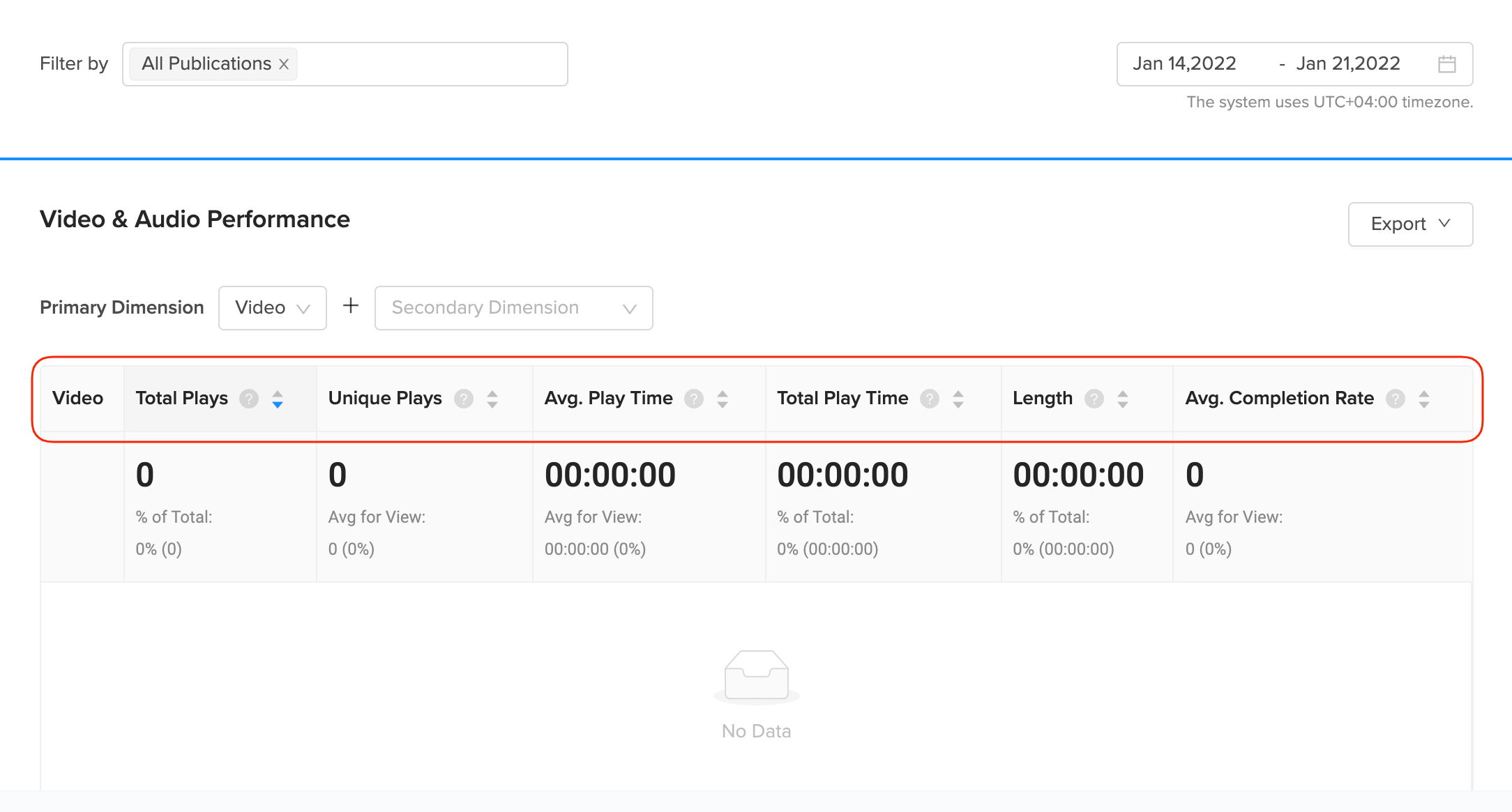Open the calendar icon in date range
This screenshot has height=812, width=1512.
1447,64
